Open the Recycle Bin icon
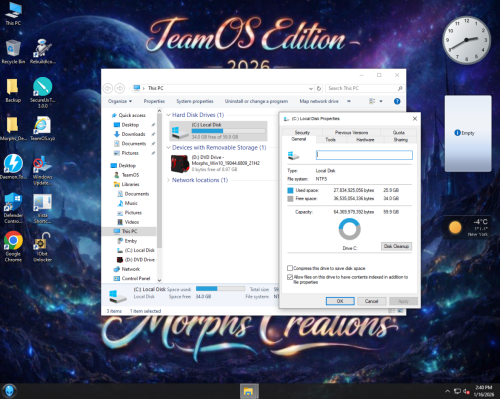Image resolution: width=500 pixels, height=399 pixels. pyautogui.click(x=13, y=52)
